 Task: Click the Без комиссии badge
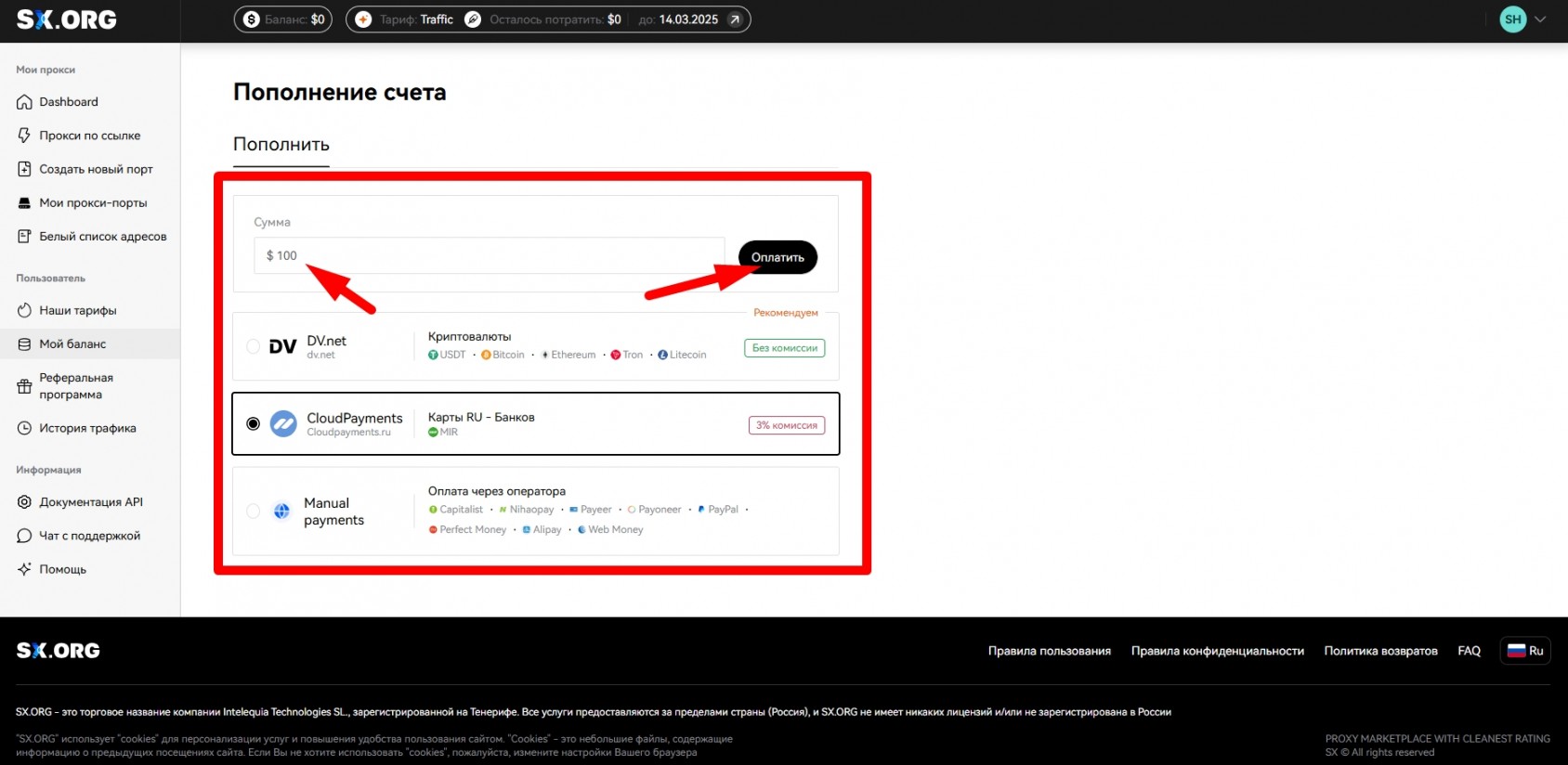pyautogui.click(x=785, y=348)
